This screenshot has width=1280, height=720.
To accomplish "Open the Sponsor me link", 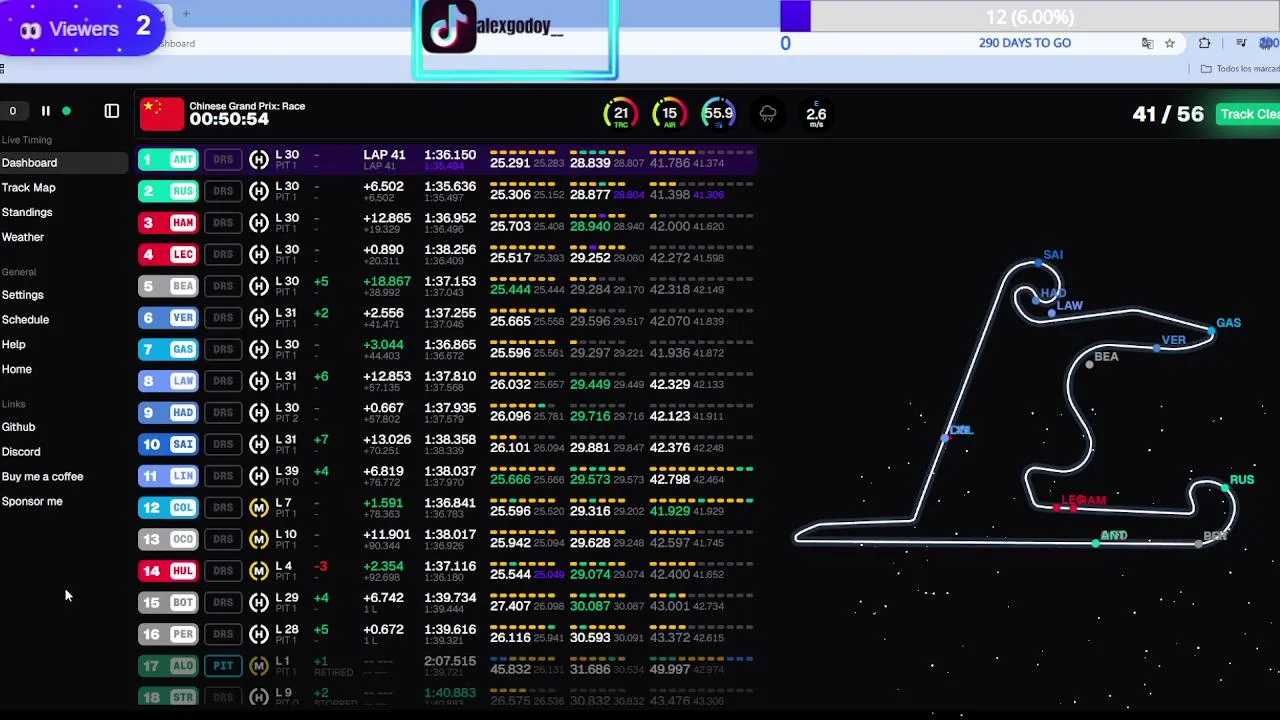I will (x=32, y=502).
